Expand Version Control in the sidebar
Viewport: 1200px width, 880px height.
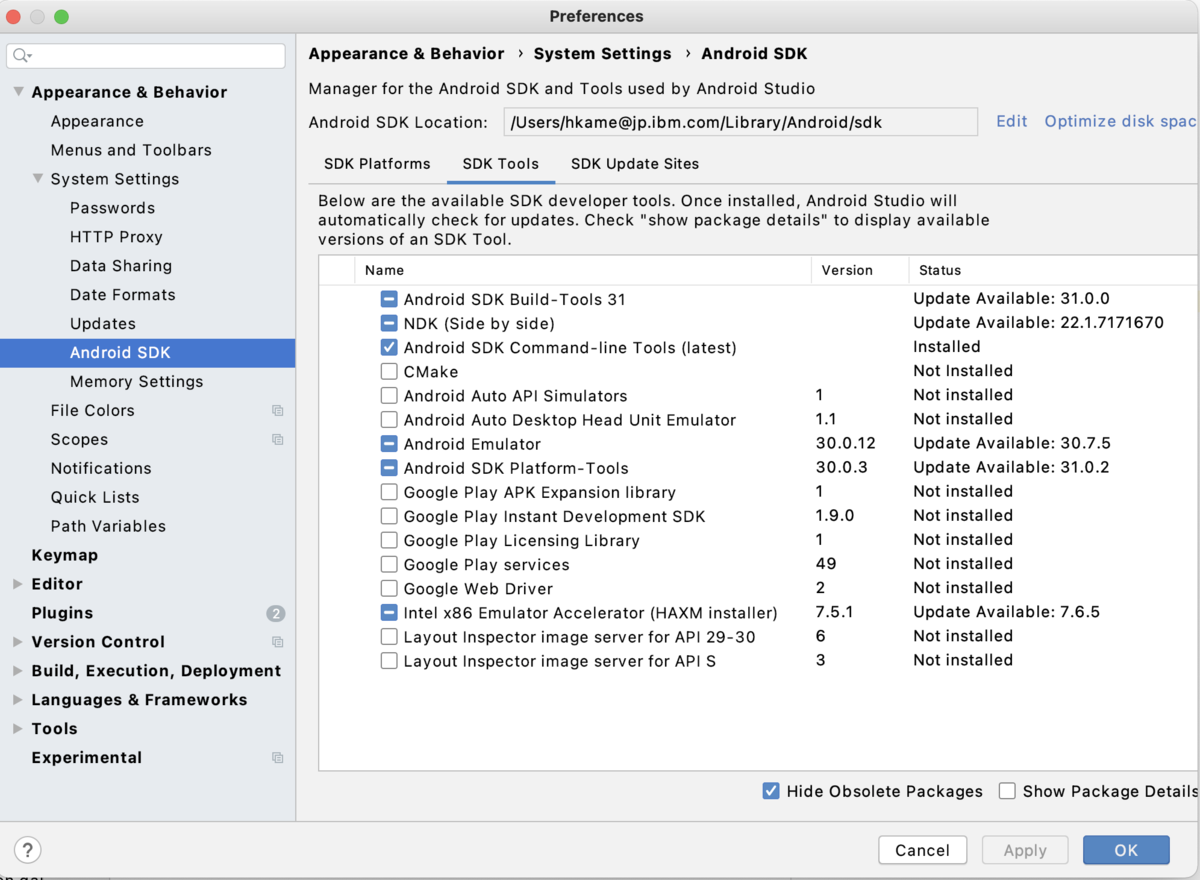click(x=18, y=641)
